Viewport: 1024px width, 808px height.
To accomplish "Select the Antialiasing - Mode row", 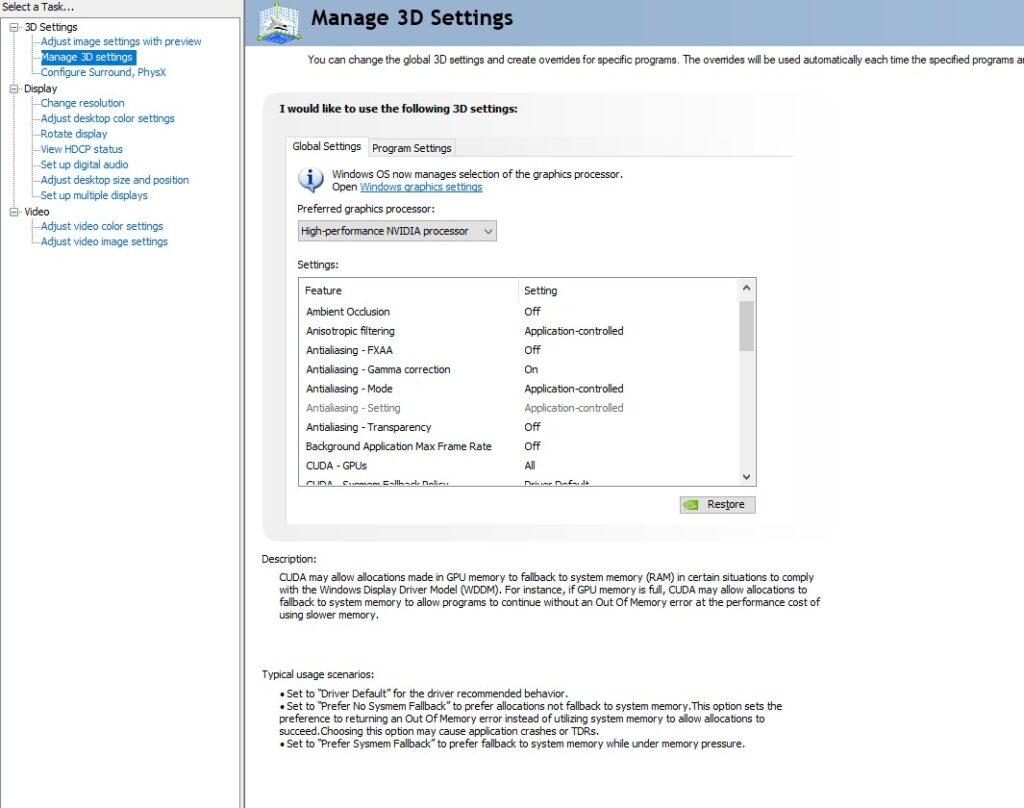I will [519, 389].
